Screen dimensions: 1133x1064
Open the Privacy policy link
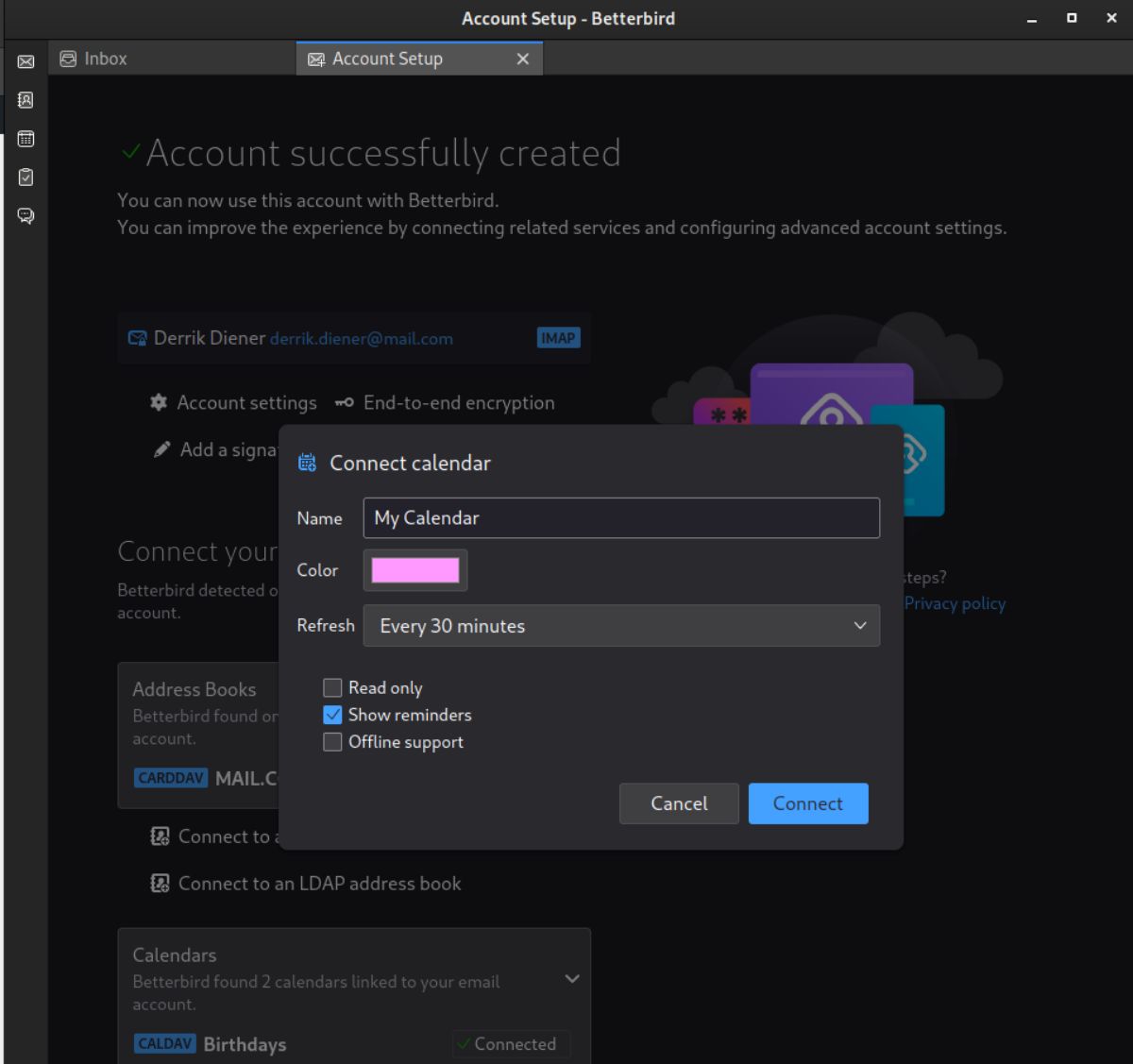(x=955, y=603)
